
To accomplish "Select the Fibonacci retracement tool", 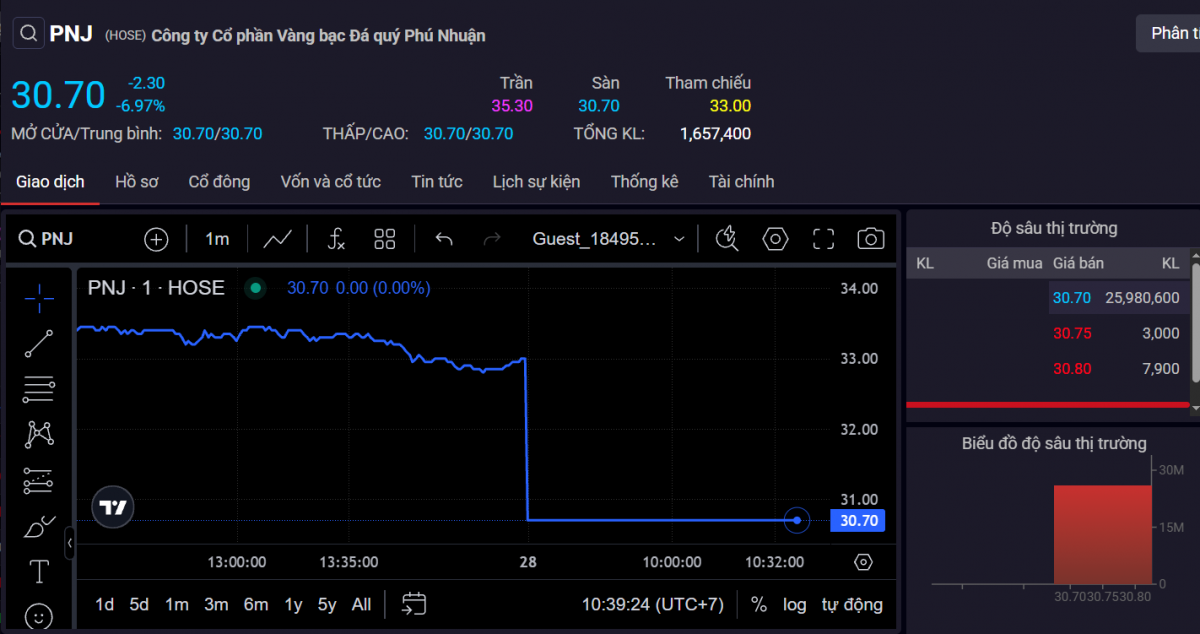I will pyautogui.click(x=39, y=388).
